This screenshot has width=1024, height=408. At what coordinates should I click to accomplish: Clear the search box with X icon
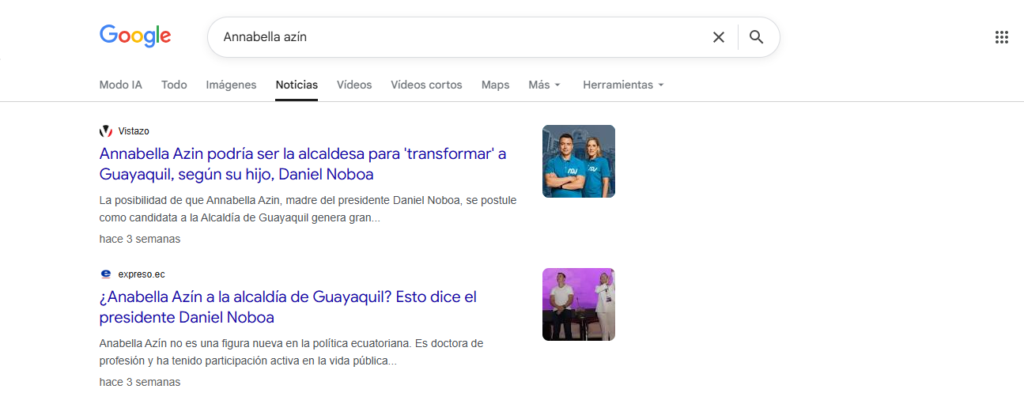pyautogui.click(x=718, y=37)
